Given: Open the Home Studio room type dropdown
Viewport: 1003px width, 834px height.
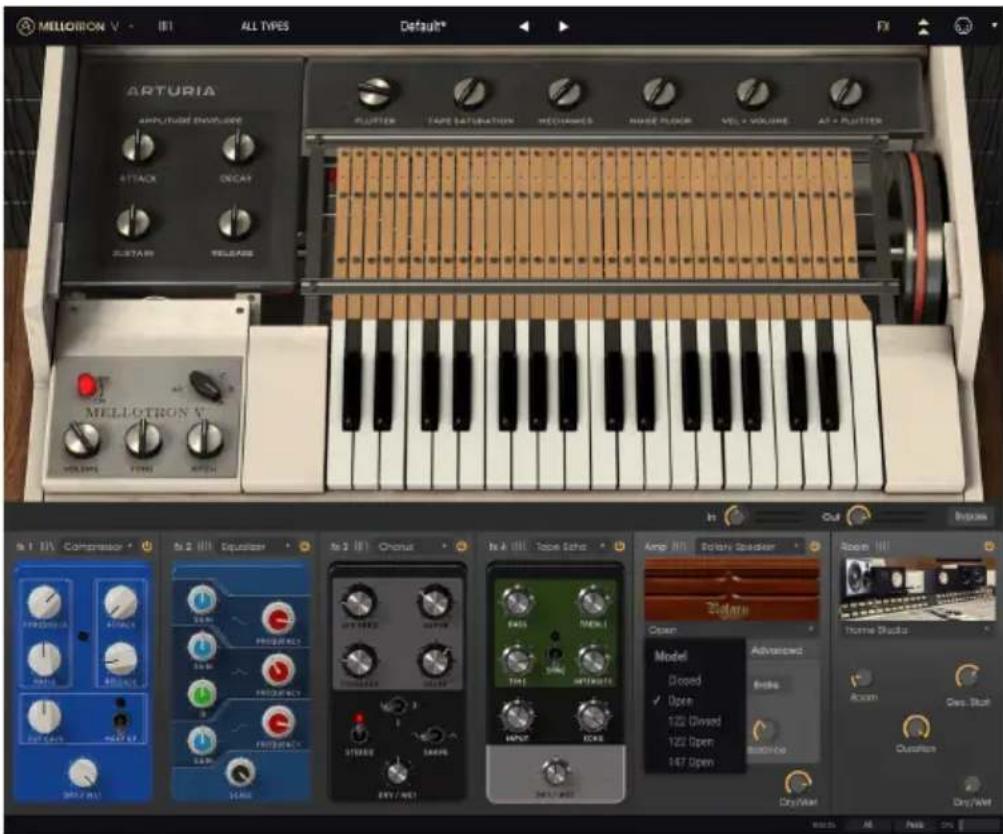Looking at the screenshot, I should click(917, 630).
